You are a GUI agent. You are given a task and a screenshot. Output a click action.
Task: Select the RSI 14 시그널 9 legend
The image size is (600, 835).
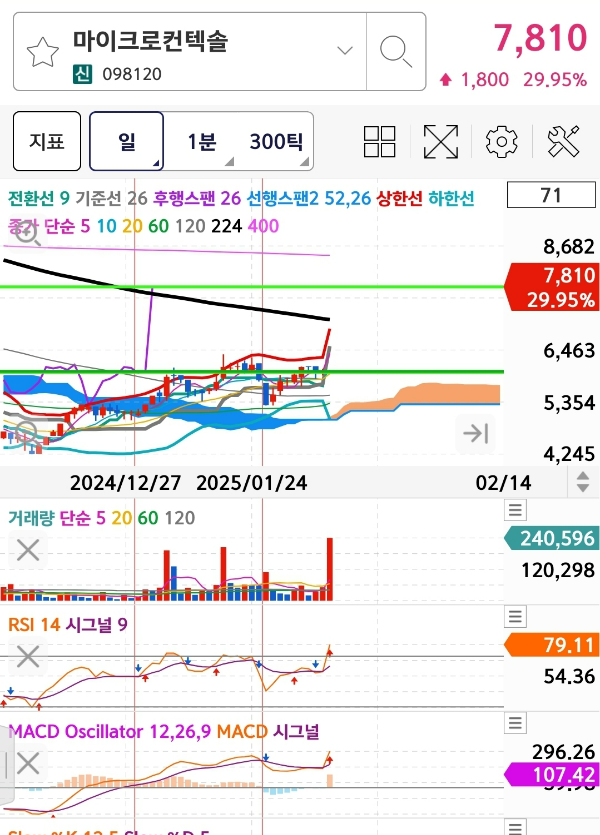68,624
